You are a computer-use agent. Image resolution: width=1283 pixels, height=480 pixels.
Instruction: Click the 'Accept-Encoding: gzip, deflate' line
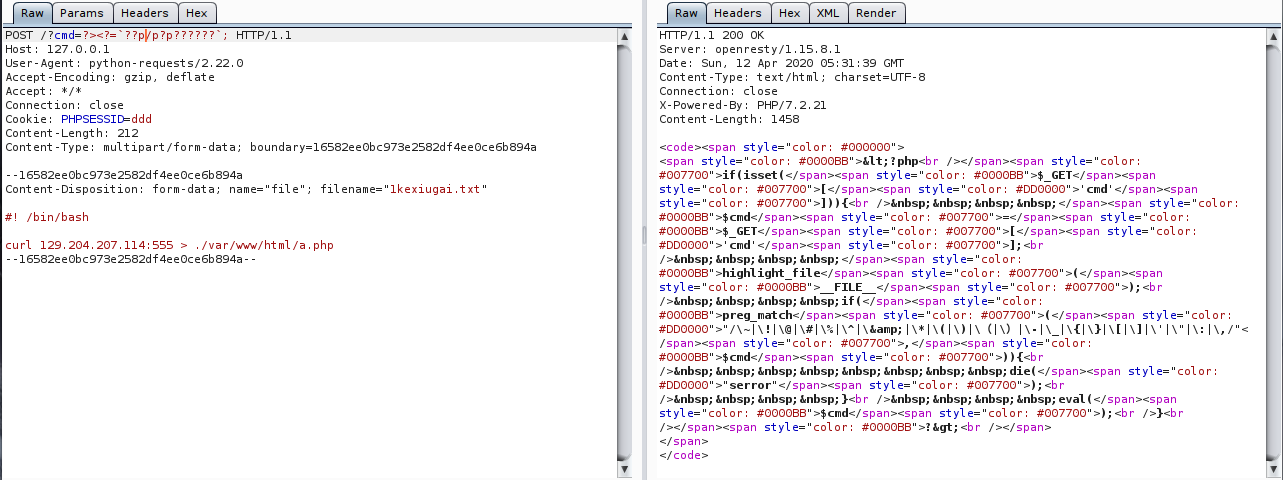pos(110,77)
